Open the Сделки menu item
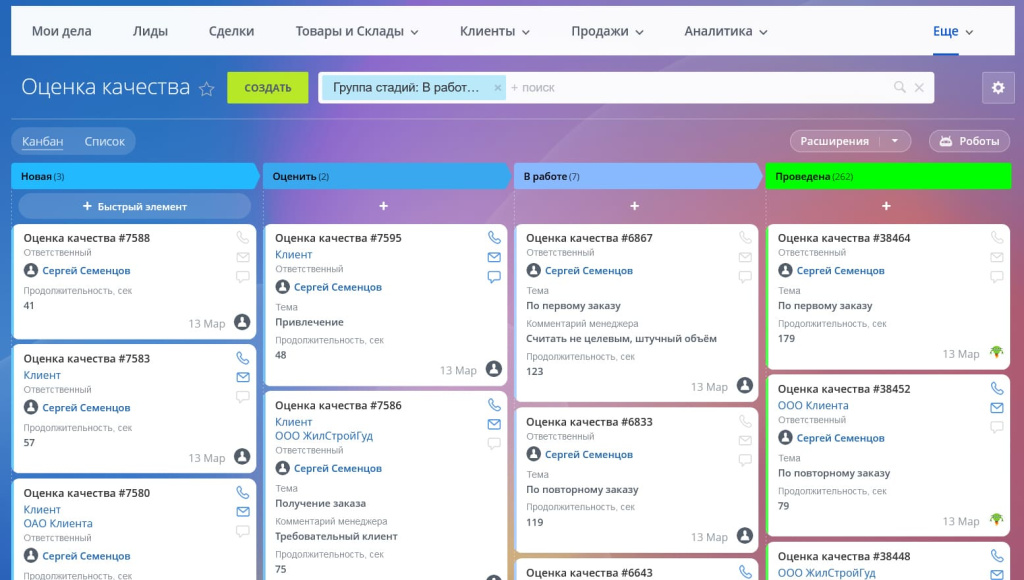The width and height of the screenshot is (1024, 580). click(x=231, y=31)
